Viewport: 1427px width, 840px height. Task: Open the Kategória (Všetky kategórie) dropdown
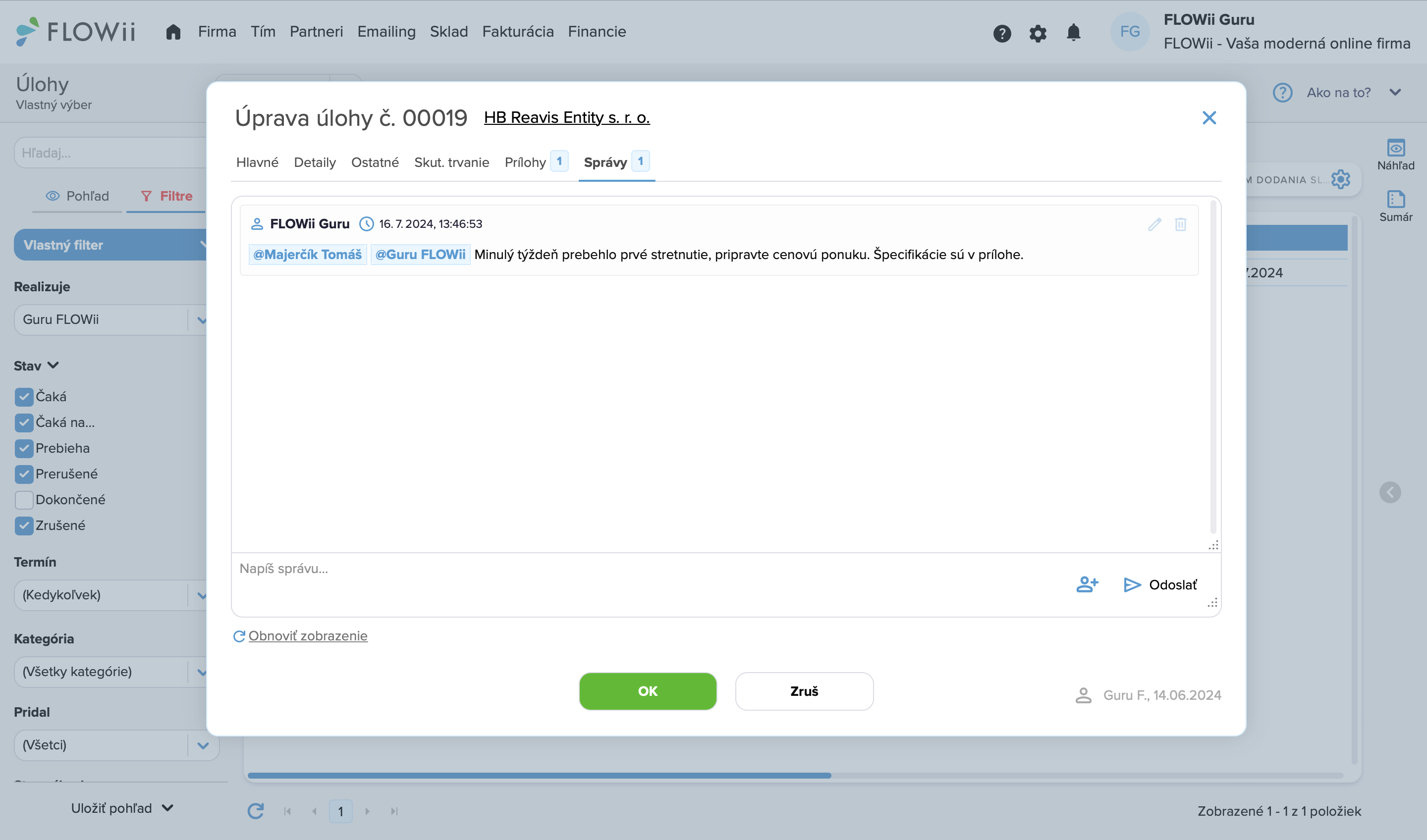click(110, 672)
